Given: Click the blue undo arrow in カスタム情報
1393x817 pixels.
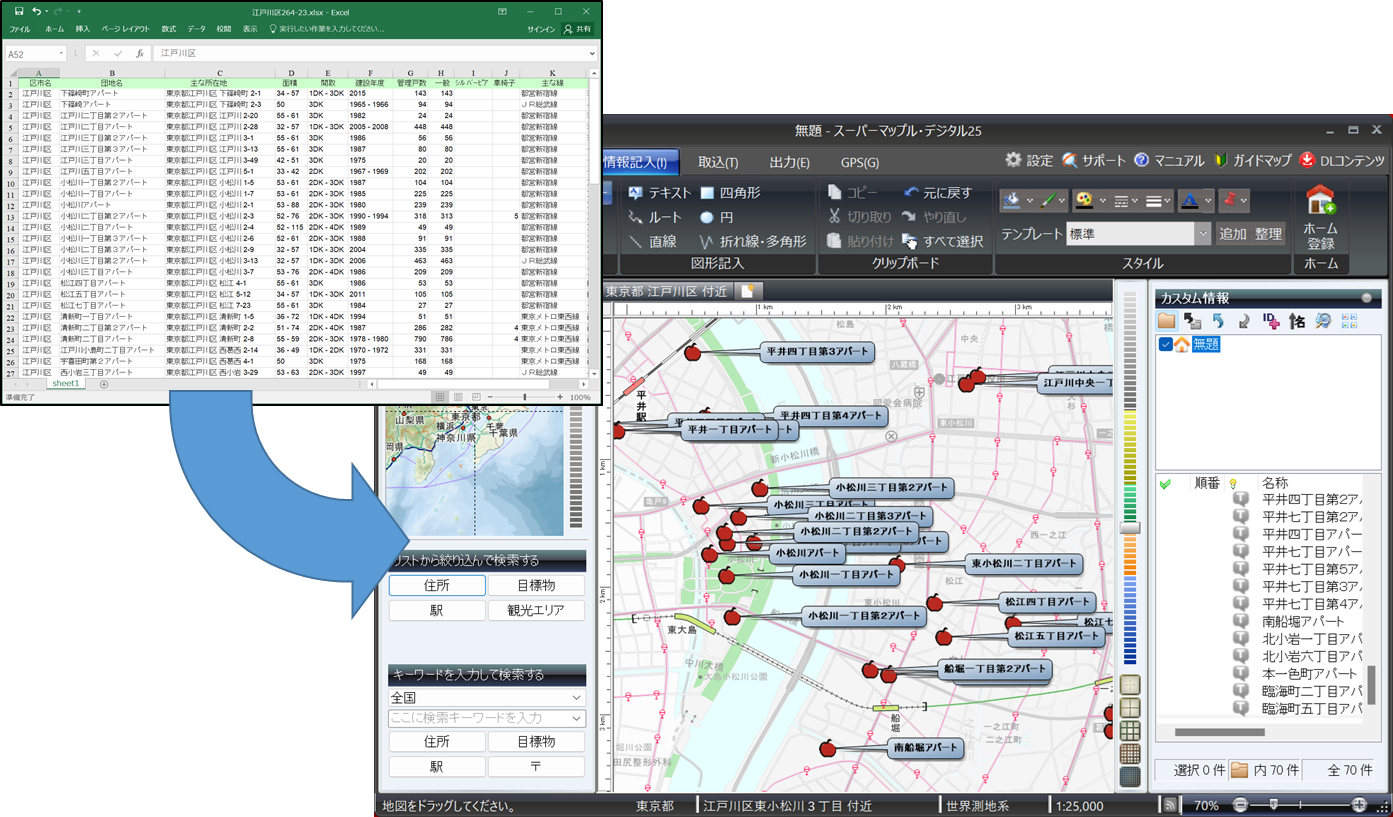Looking at the screenshot, I should tap(1218, 321).
